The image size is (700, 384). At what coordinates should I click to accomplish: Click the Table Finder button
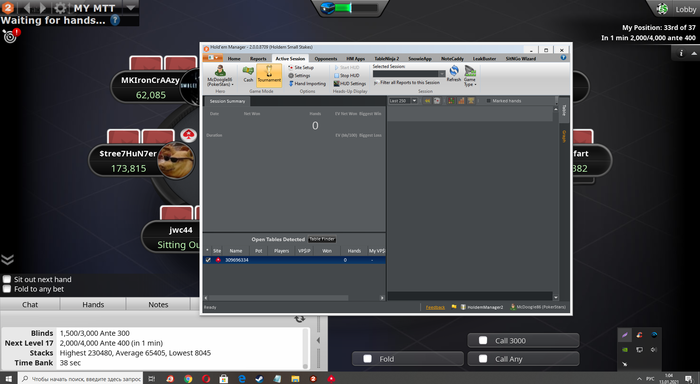click(x=322, y=239)
